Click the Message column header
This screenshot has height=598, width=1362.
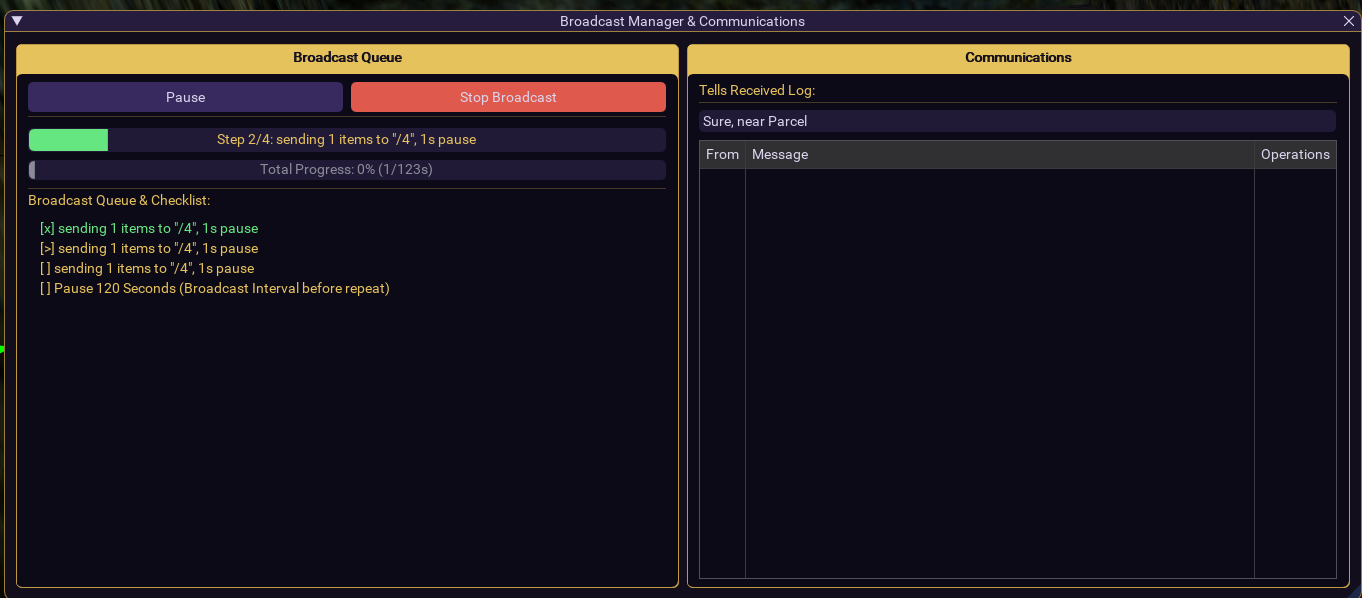tap(1000, 155)
